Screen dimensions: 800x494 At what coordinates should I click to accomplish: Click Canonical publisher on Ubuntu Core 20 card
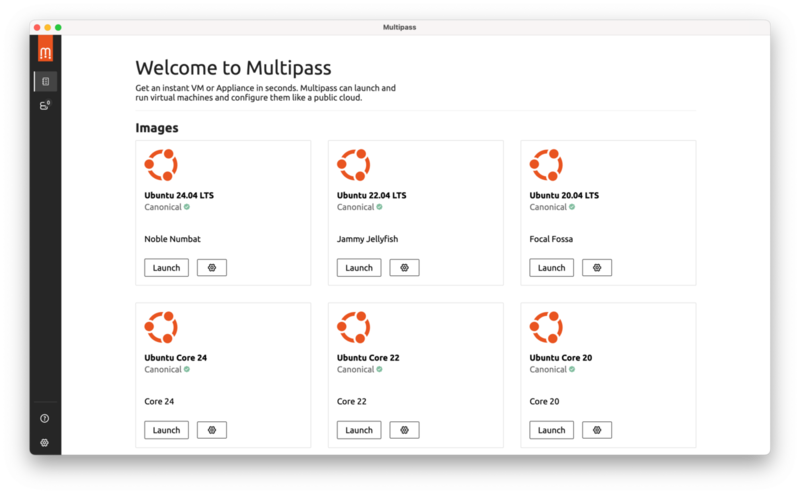[x=548, y=369]
